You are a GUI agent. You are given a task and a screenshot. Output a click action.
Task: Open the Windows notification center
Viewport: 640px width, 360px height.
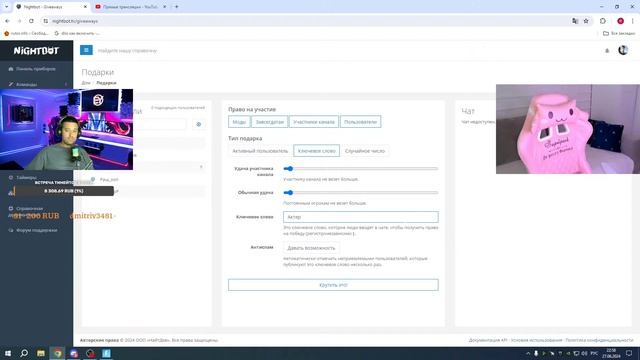point(629,353)
